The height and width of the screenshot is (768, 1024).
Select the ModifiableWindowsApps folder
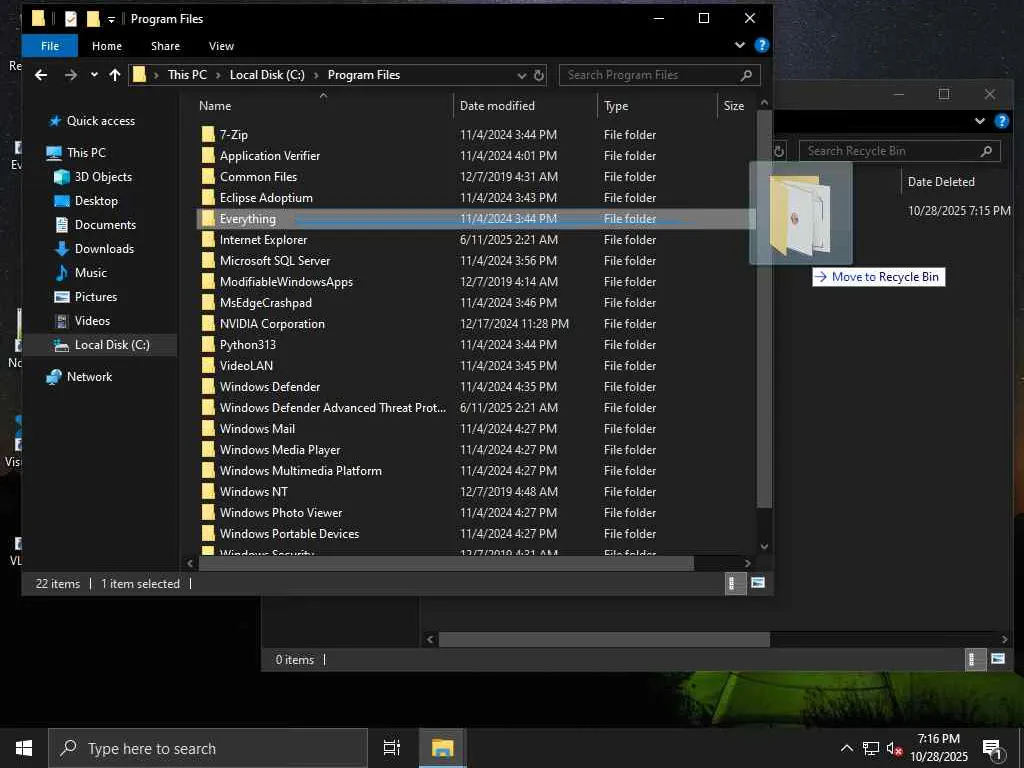[x=286, y=282]
